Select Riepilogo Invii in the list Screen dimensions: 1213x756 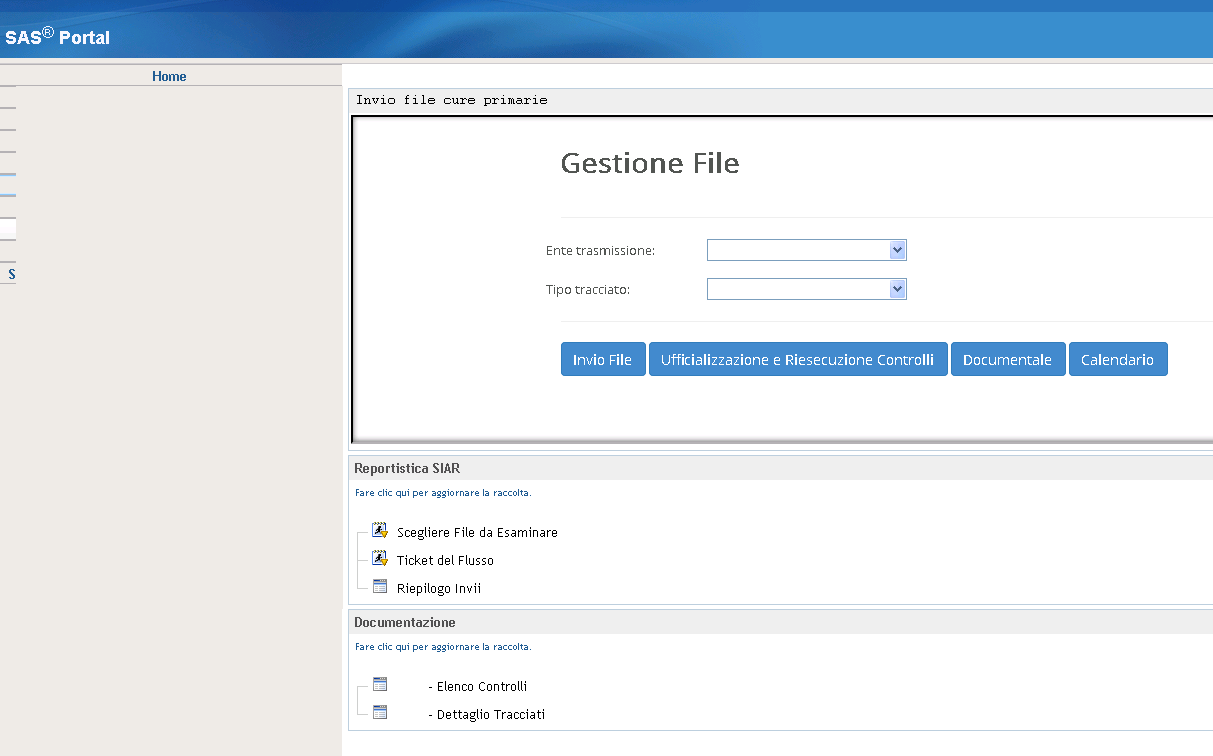438,589
